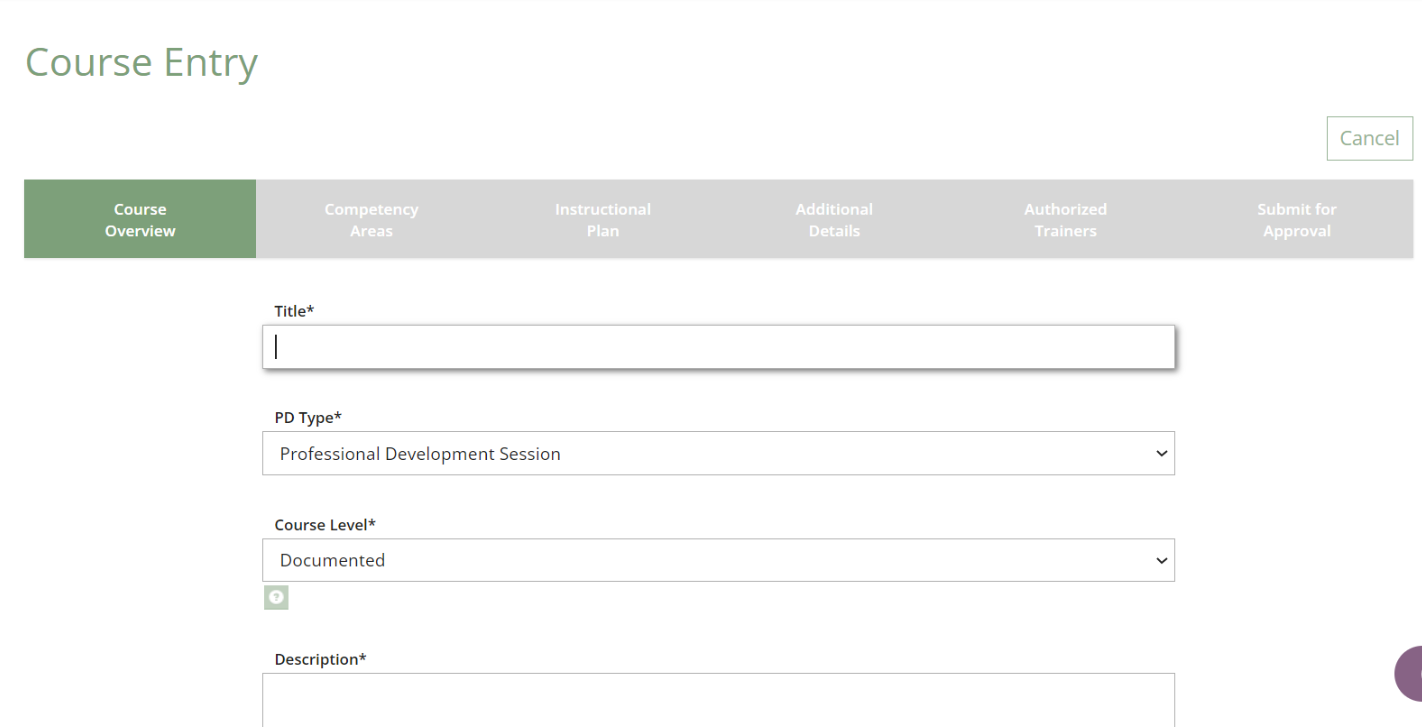Click the help question mark icon under Course Level
The width and height of the screenshot is (1422, 727).
coord(276,598)
